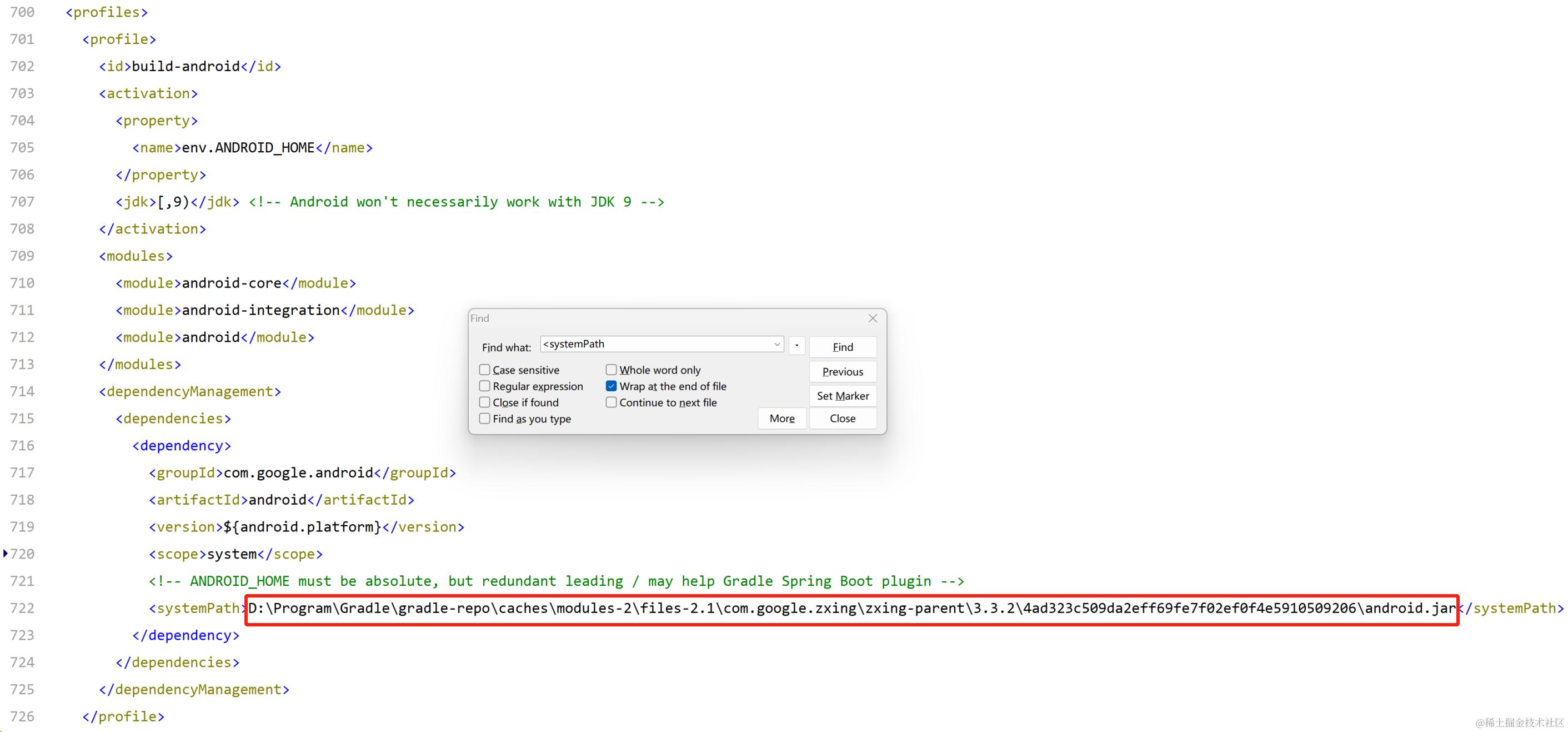1568x732 pixels.
Task: Tick the Whole word only checkbox
Action: (611, 370)
